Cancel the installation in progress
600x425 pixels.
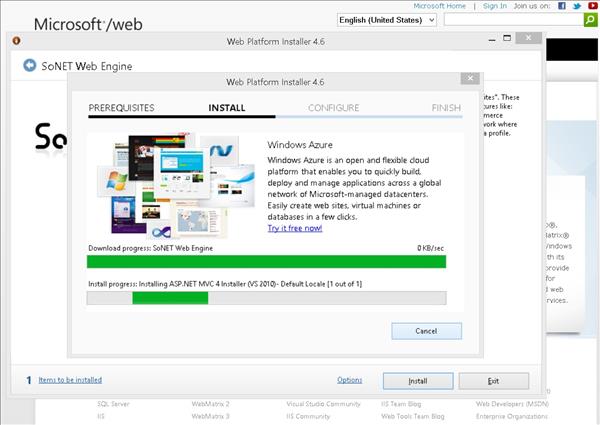[x=426, y=331]
